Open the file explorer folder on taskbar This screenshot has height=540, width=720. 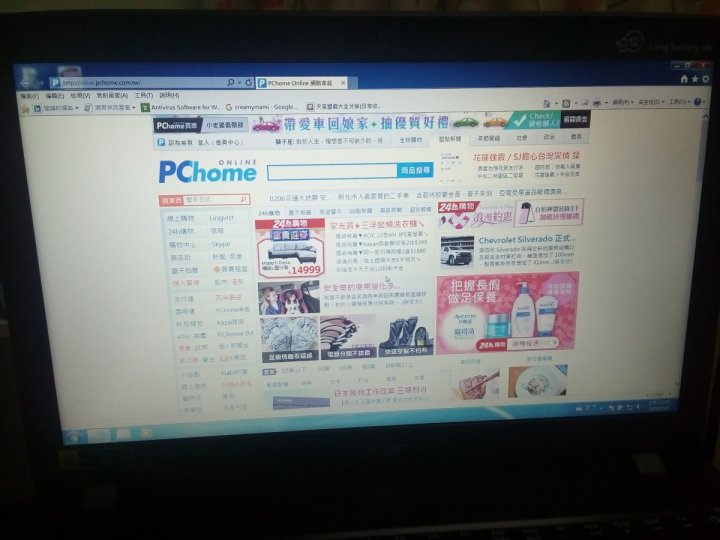123,433
